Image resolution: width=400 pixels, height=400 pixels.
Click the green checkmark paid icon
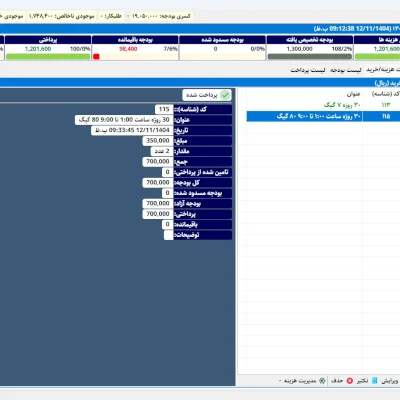(225, 95)
